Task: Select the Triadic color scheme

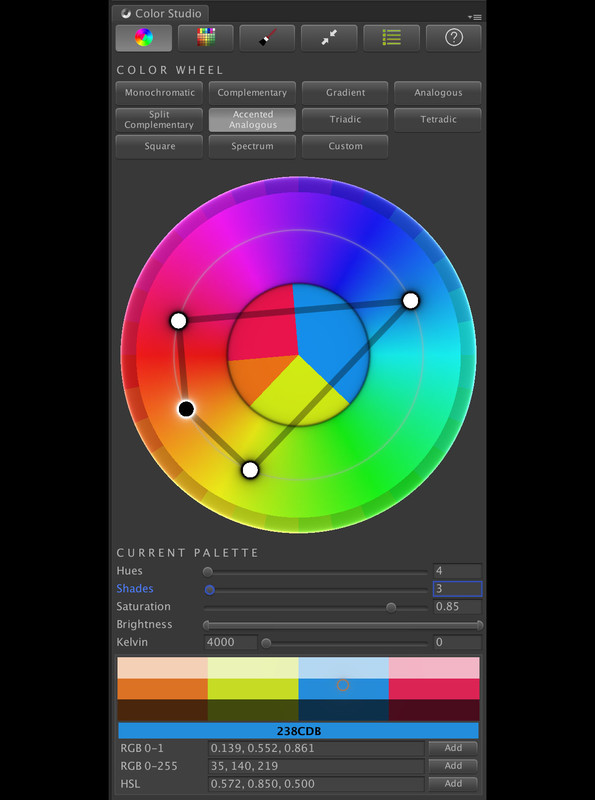Action: (x=345, y=119)
